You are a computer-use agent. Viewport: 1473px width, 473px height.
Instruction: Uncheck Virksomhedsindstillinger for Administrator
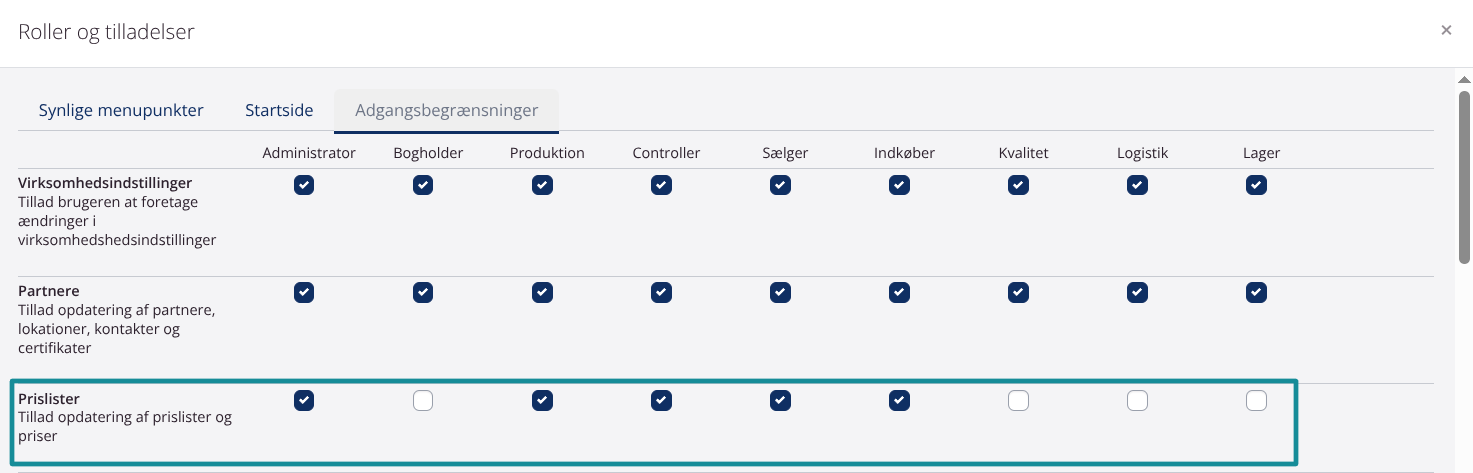304,185
